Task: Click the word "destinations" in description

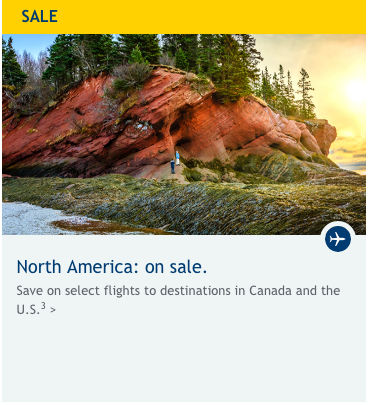Action: 195,291
